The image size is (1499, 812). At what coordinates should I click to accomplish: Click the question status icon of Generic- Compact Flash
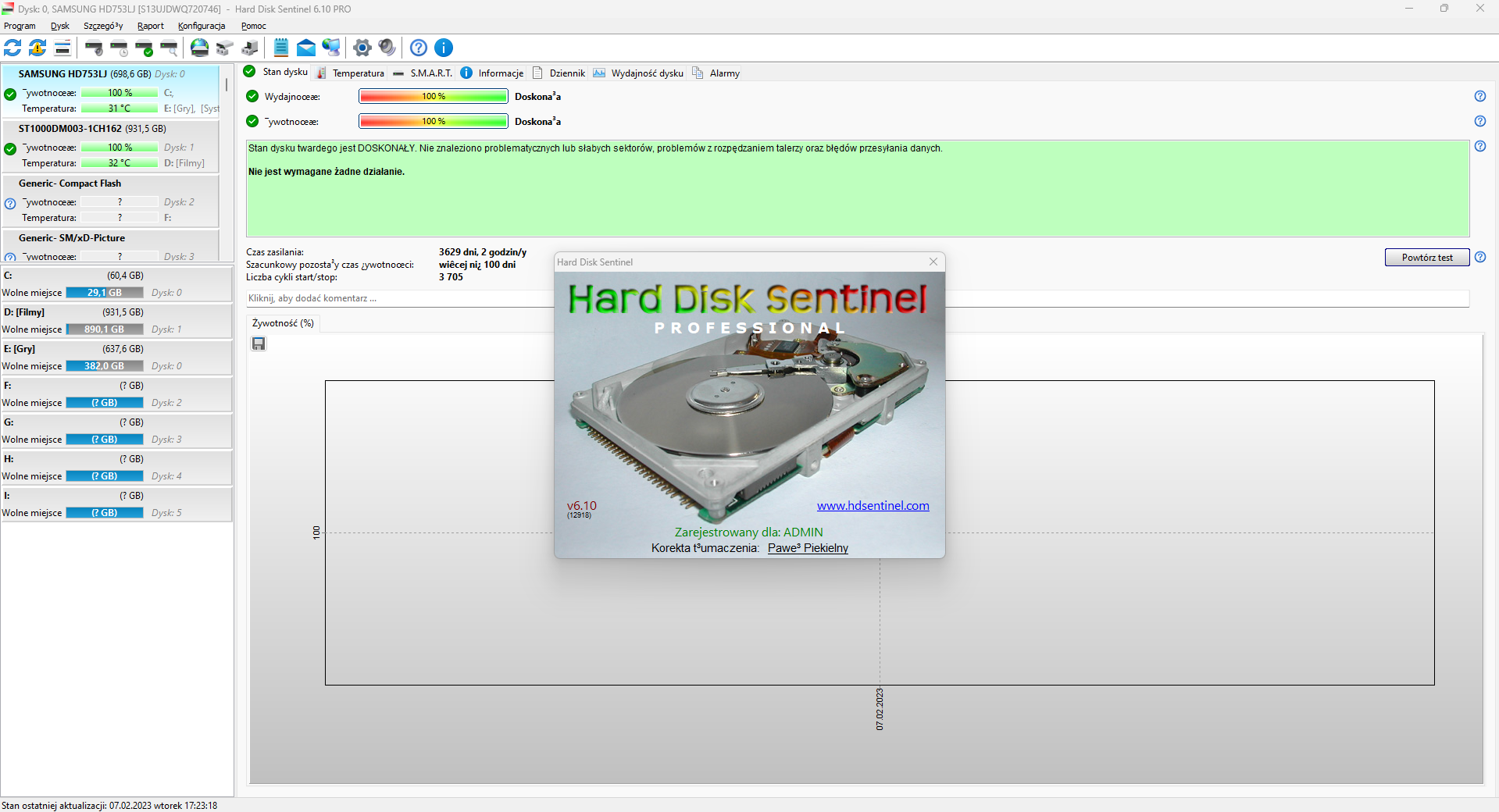10,204
